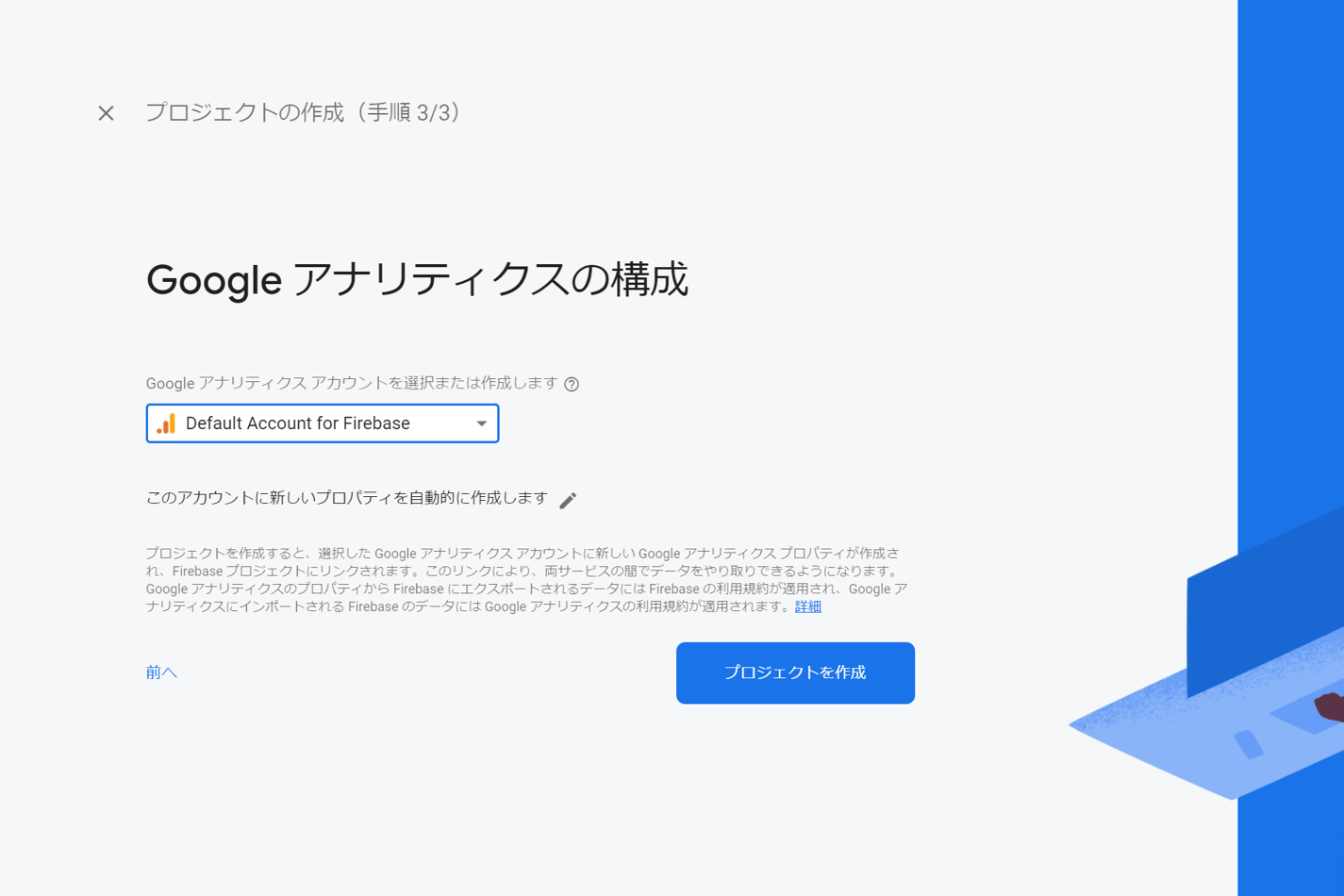
Task: Click the edit pencil after the auto-create property text
Action: tap(567, 501)
